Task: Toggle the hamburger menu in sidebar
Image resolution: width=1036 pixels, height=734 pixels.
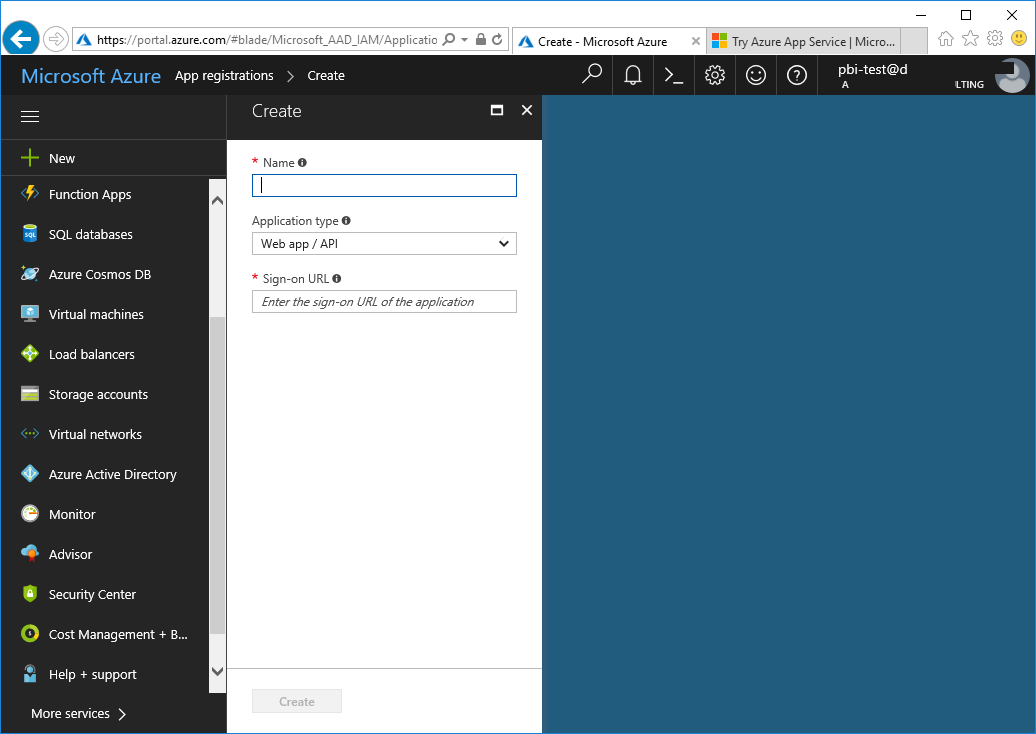Action: pyautogui.click(x=30, y=117)
